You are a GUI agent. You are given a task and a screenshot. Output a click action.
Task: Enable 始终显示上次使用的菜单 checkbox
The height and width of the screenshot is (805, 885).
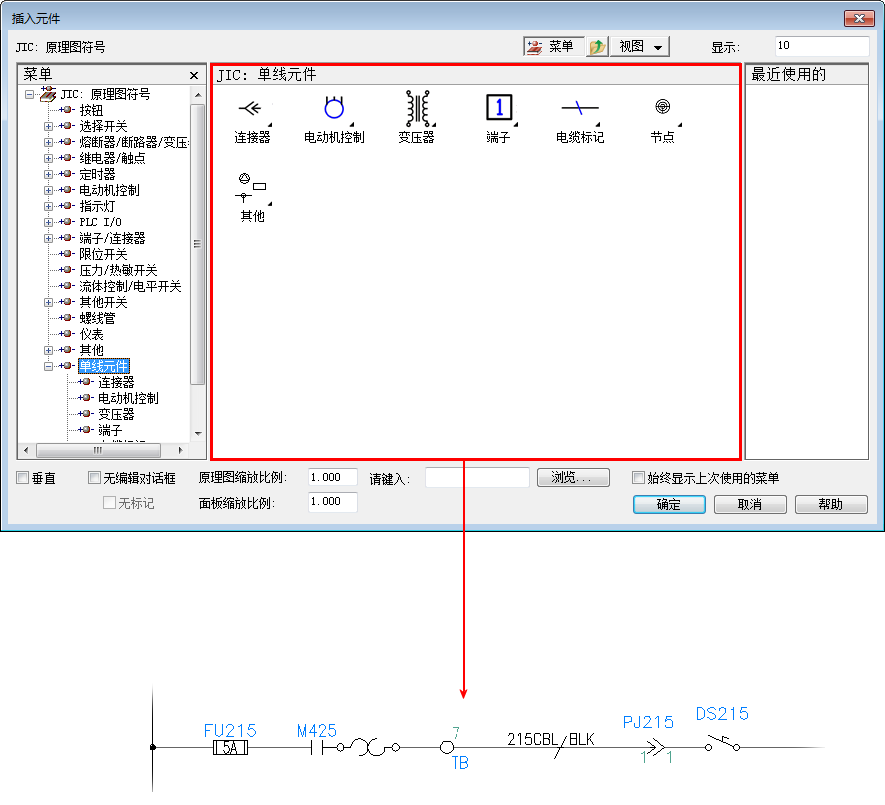click(x=638, y=478)
